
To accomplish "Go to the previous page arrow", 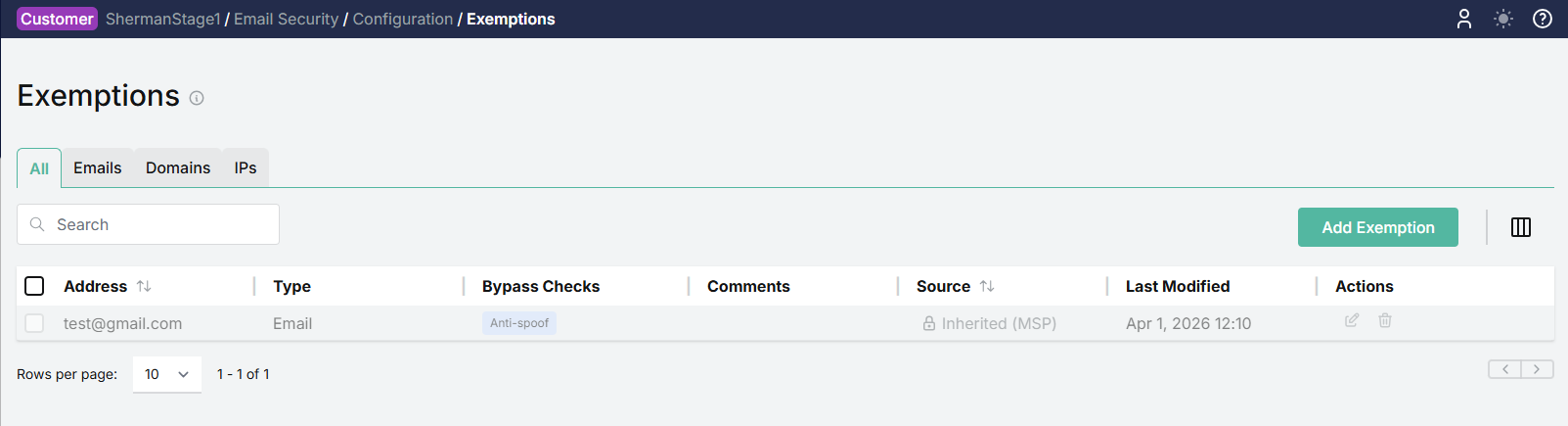I will coord(1505,369).
